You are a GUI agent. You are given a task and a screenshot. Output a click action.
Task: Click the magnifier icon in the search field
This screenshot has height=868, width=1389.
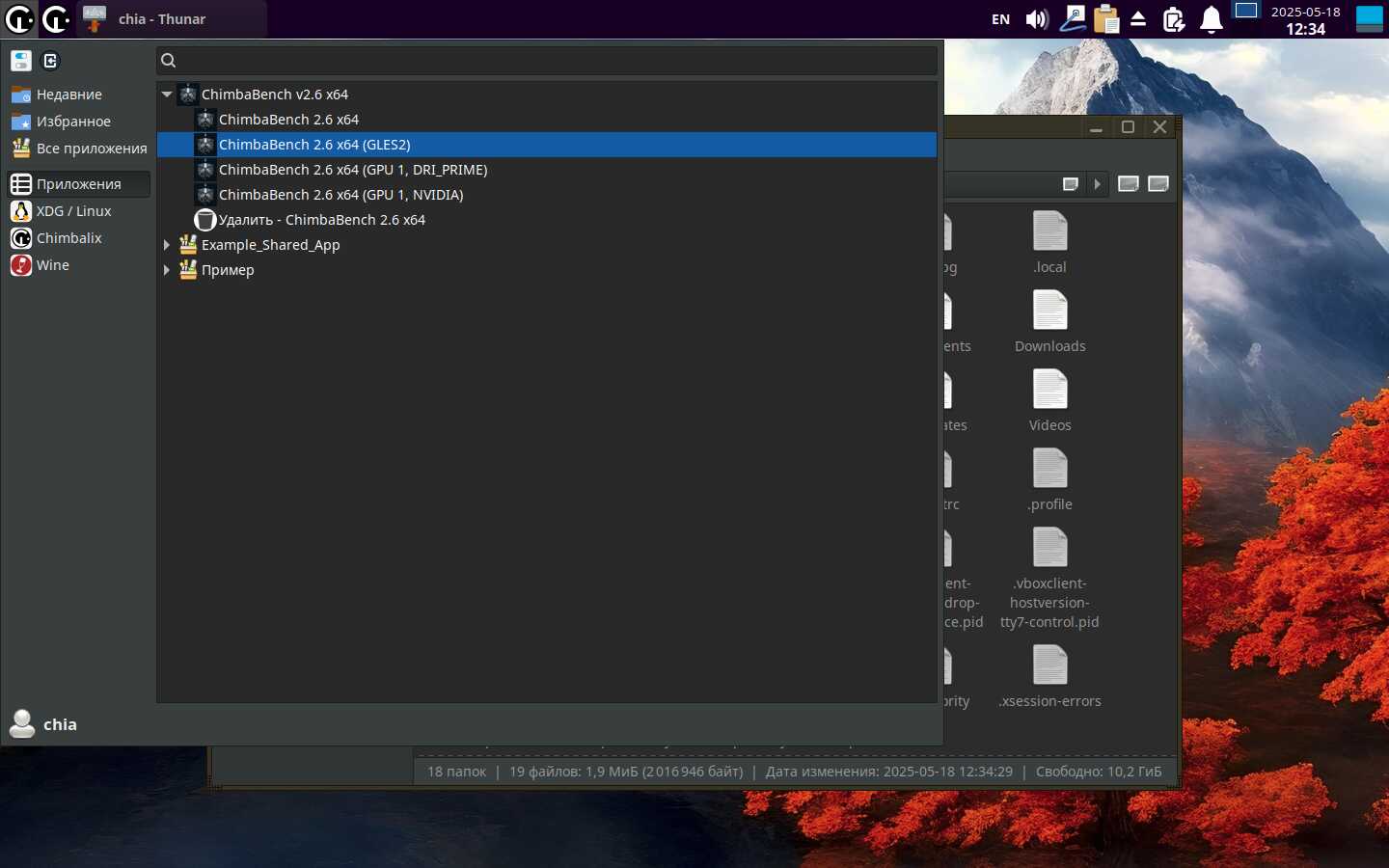[169, 61]
